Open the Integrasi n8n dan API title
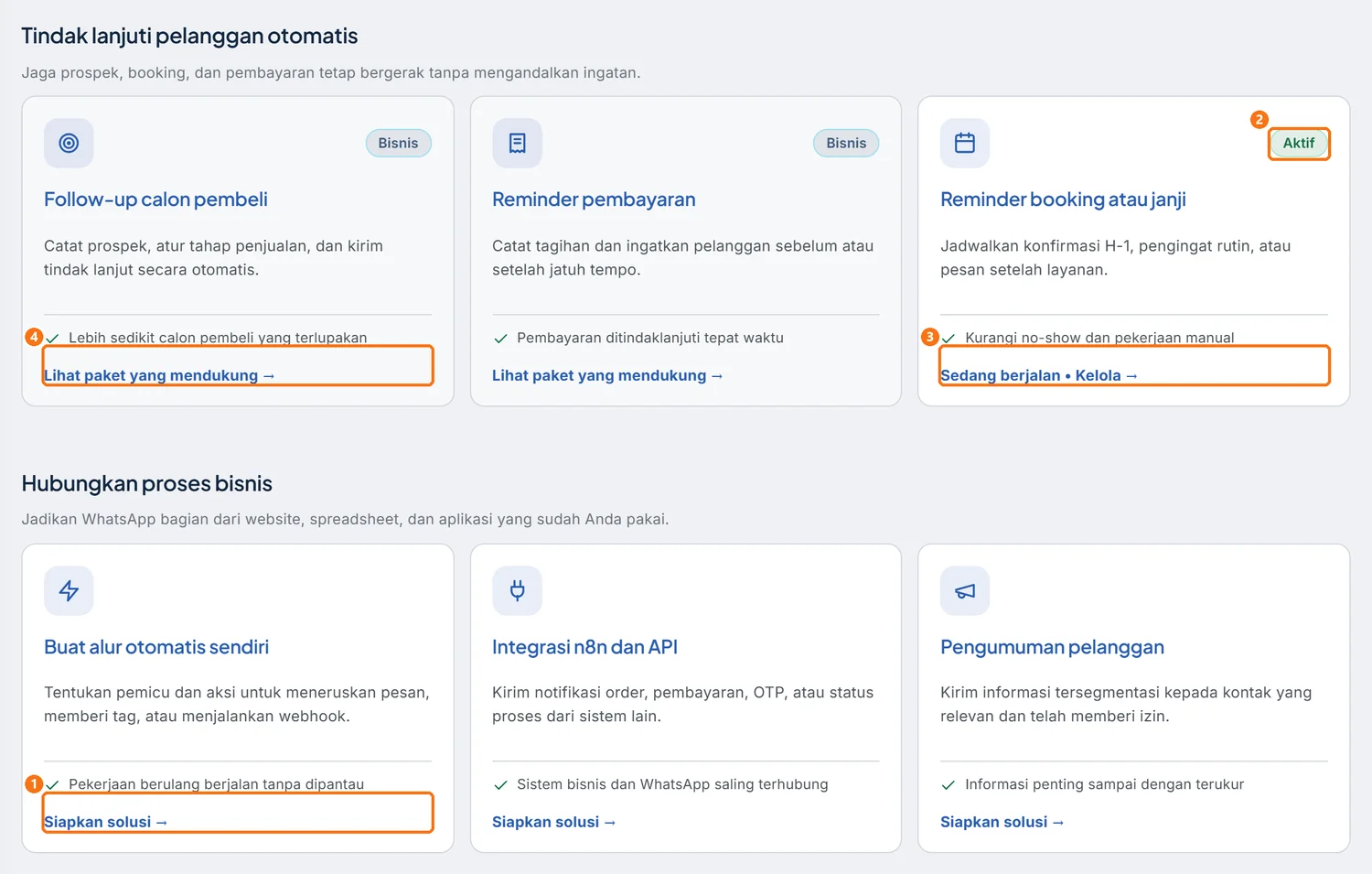This screenshot has width=1372, height=874. point(584,647)
